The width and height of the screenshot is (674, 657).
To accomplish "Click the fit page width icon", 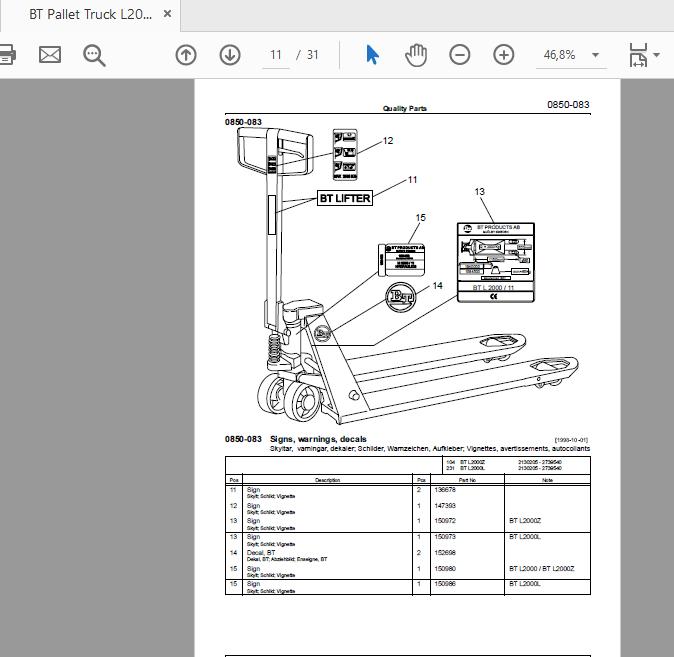I will 638,55.
